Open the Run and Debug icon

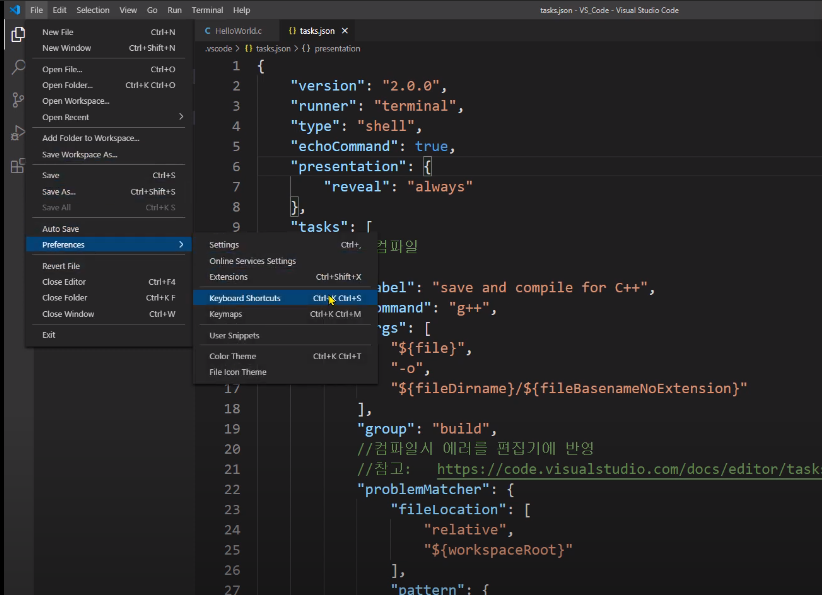click(x=18, y=133)
